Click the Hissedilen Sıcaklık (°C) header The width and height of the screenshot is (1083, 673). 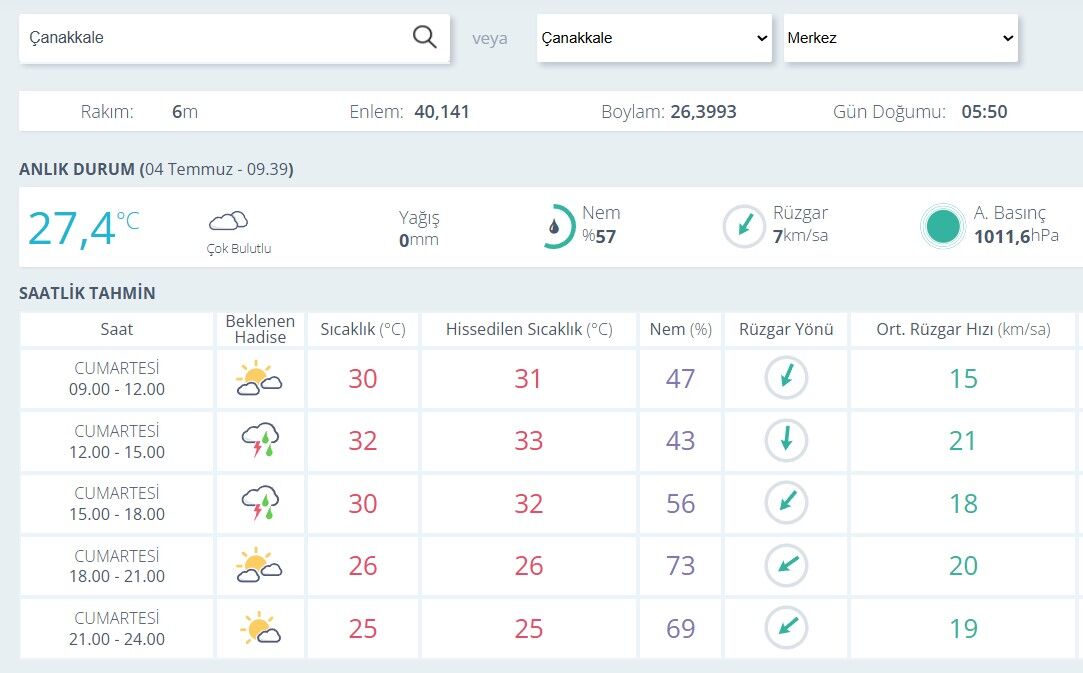529,329
